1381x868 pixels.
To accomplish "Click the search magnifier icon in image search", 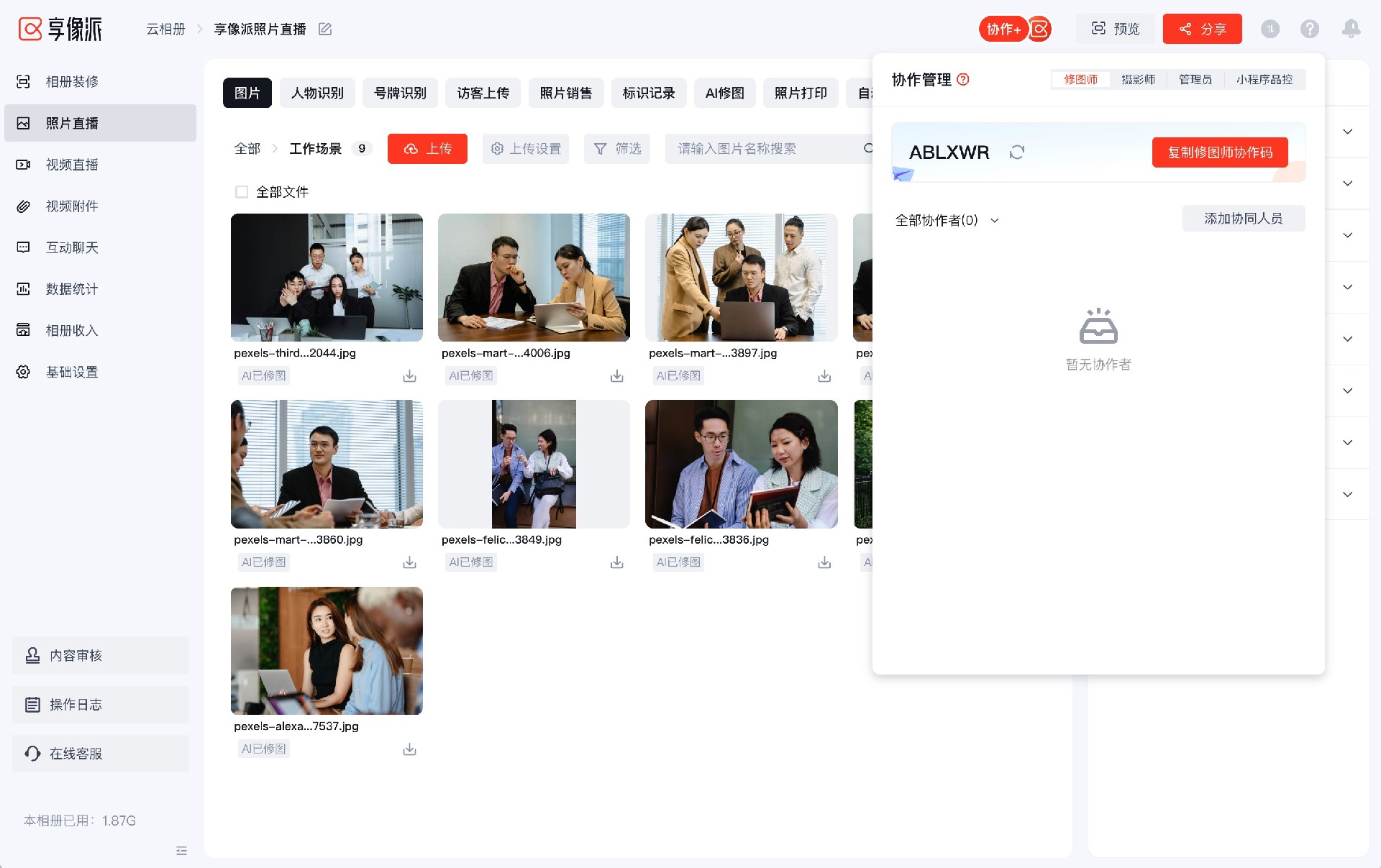I will pos(867,149).
